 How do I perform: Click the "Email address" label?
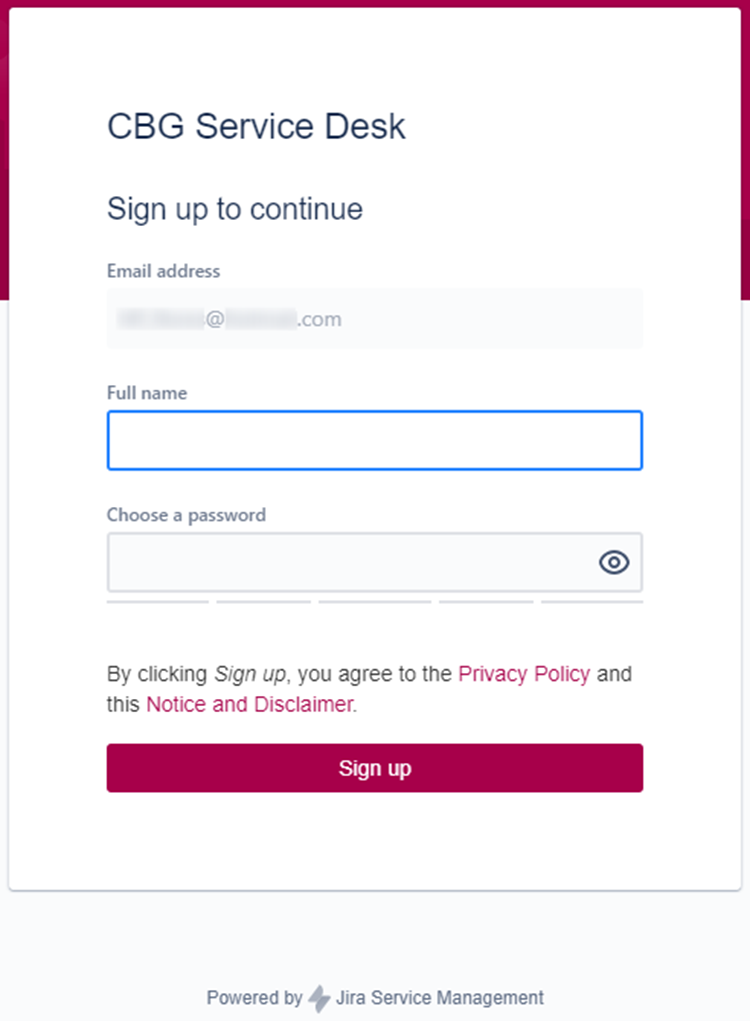point(163,271)
